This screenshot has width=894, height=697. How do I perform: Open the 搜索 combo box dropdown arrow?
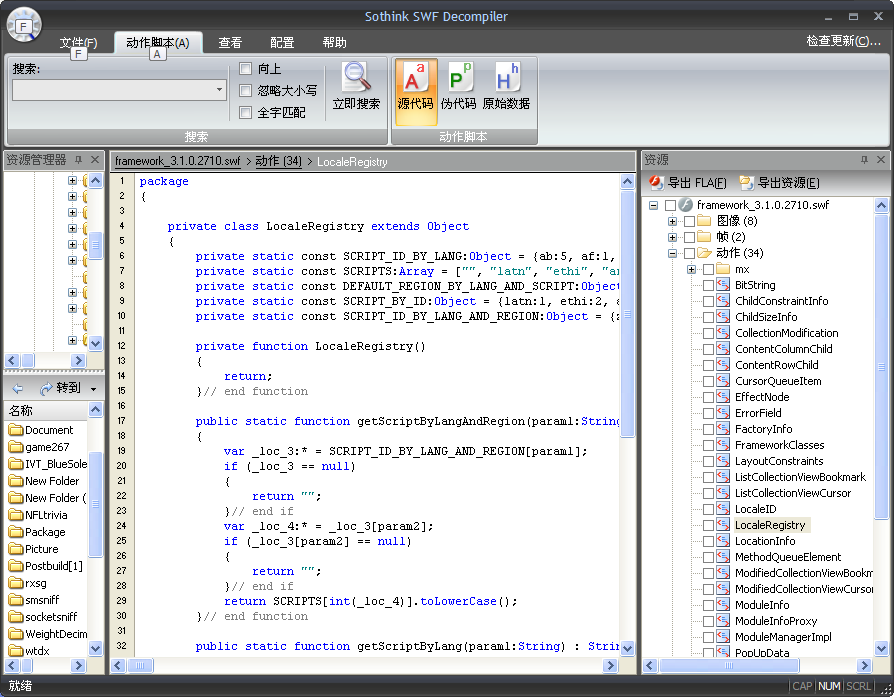click(x=219, y=90)
